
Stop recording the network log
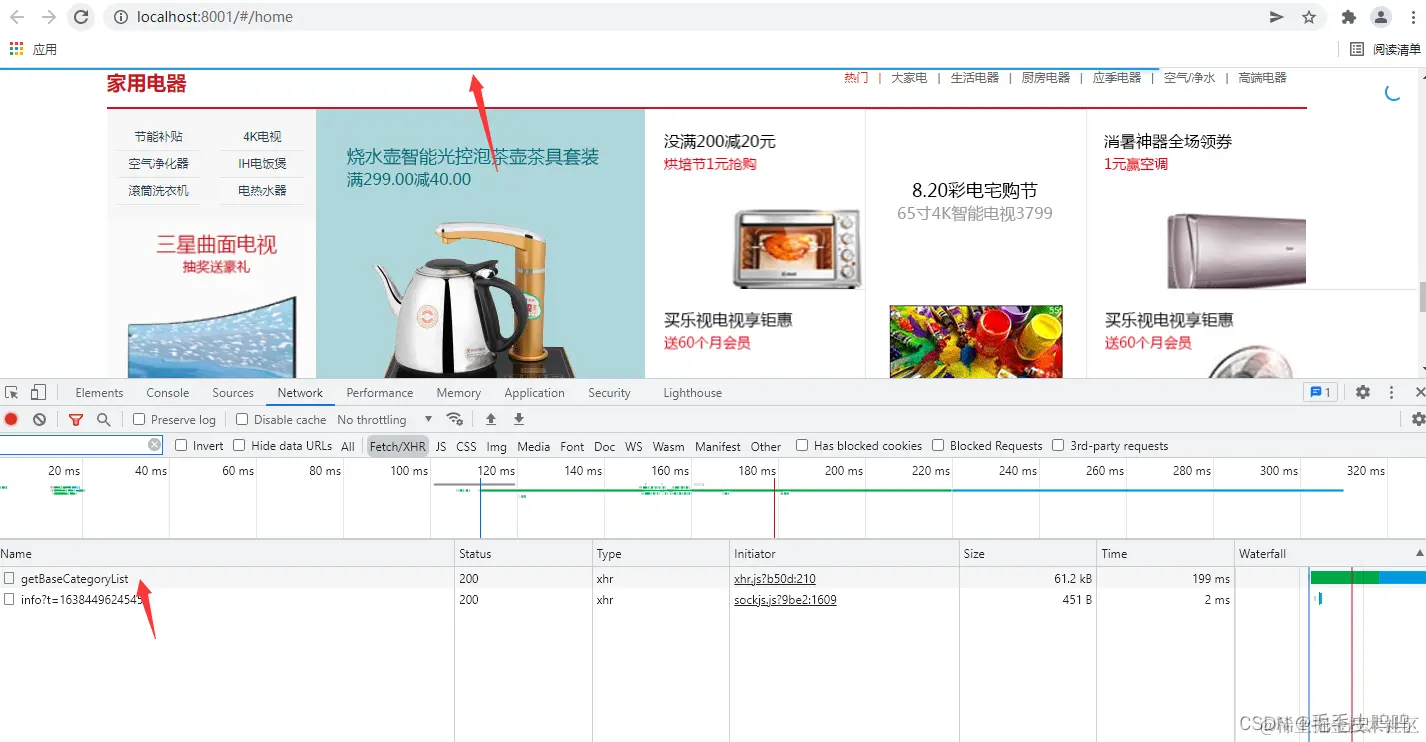(x=11, y=419)
